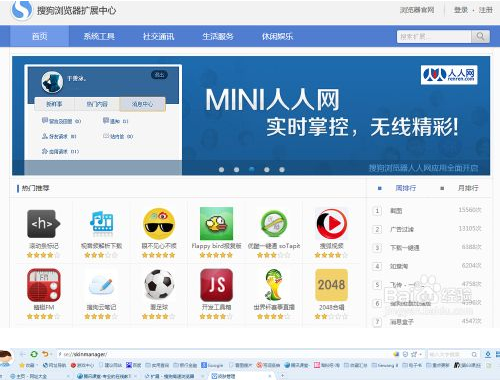Click the browser back arrow icon
This screenshot has width=500, height=380.
(22, 354)
